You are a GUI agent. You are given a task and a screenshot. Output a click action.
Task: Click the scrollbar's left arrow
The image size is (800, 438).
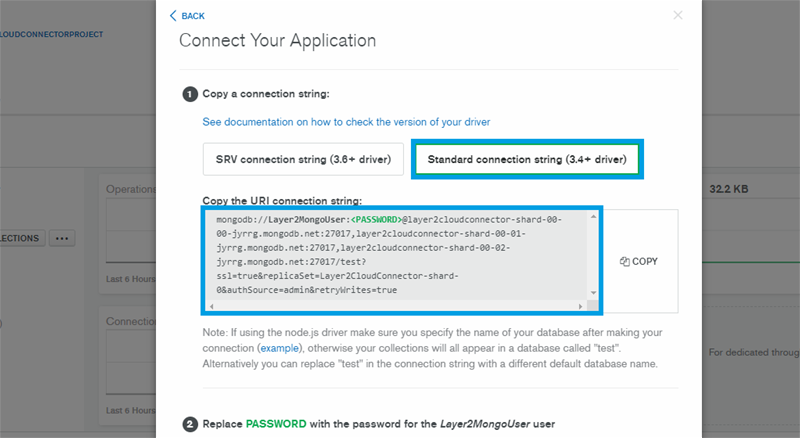click(212, 305)
